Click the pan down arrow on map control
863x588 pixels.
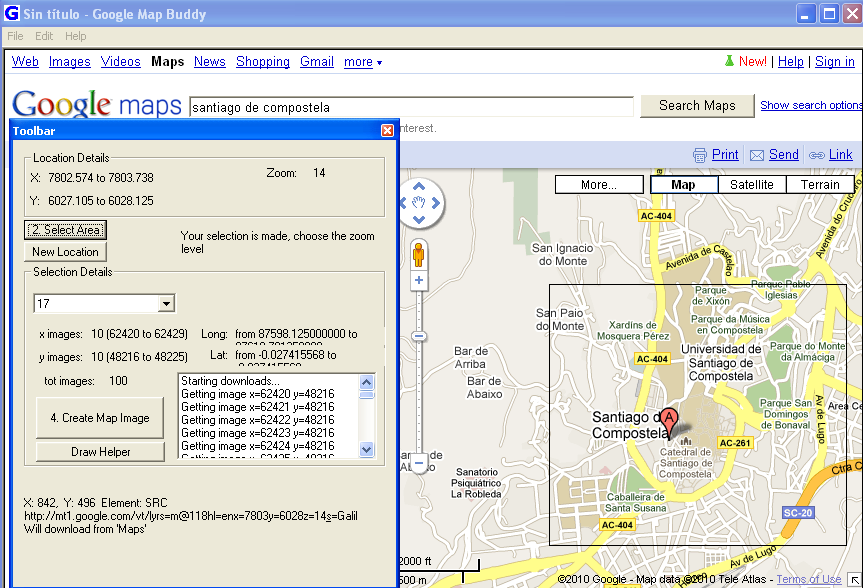[419, 220]
